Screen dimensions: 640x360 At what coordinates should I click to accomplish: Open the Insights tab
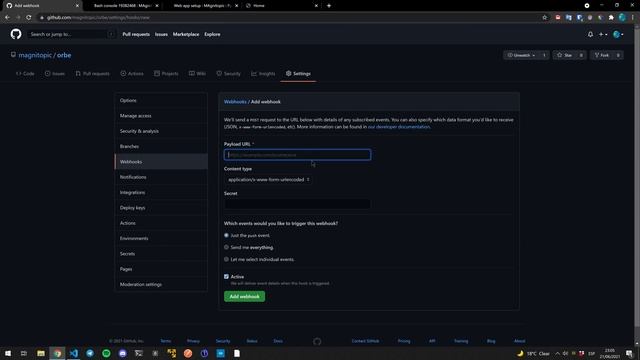(x=263, y=74)
